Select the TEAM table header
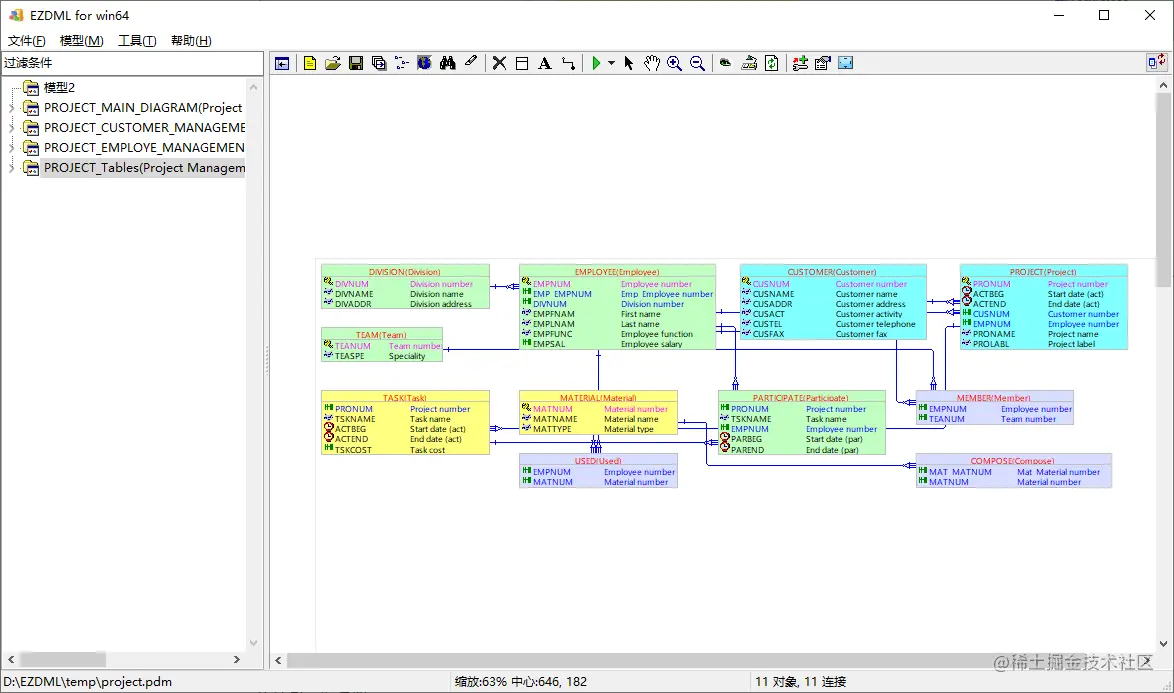This screenshot has width=1174, height=693. click(x=381, y=335)
